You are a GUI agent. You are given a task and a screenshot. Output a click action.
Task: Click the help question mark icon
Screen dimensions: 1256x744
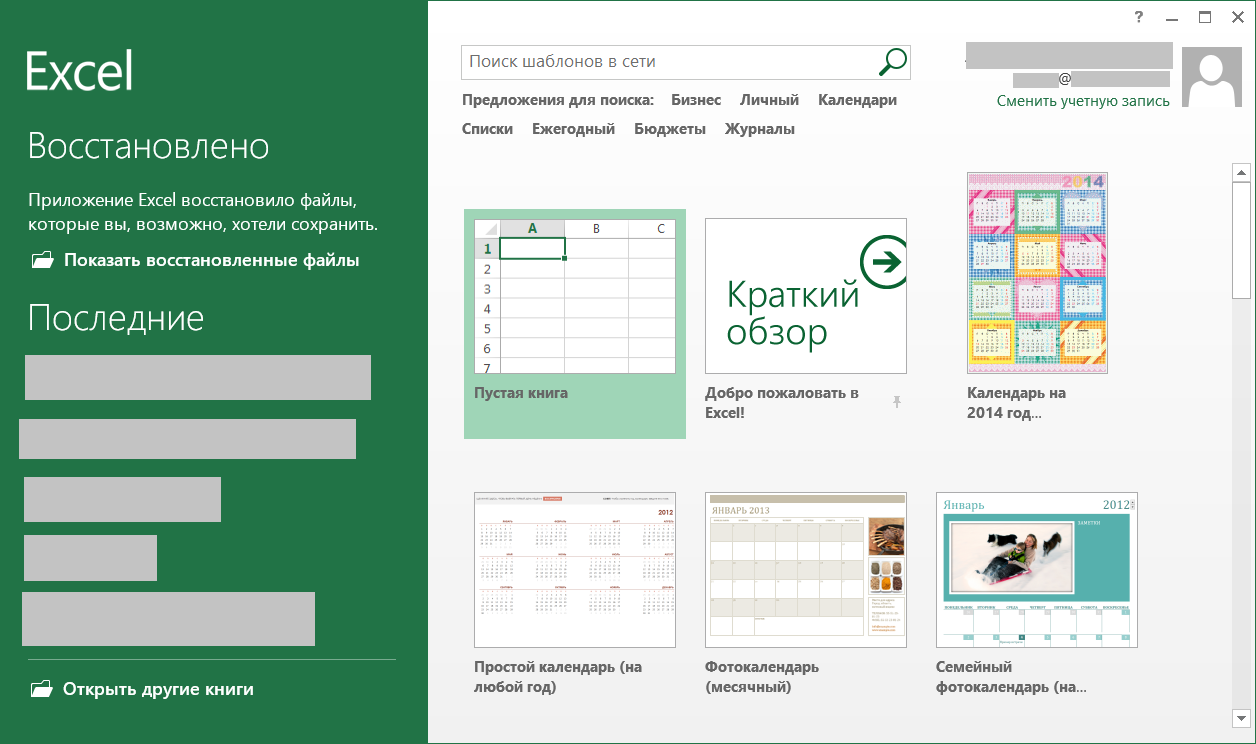(1139, 17)
